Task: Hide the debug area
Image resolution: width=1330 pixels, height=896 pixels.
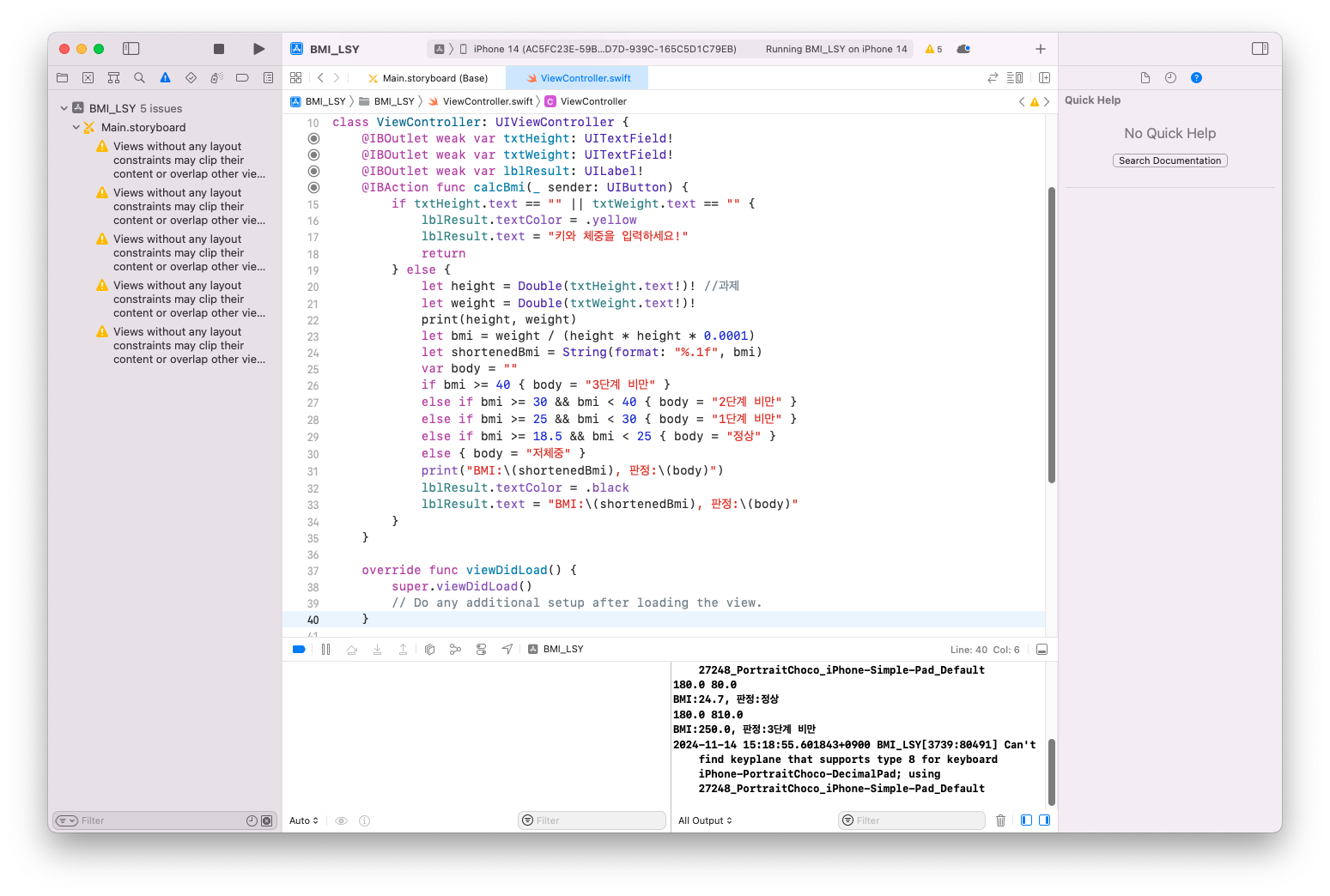Action: pyautogui.click(x=1042, y=650)
